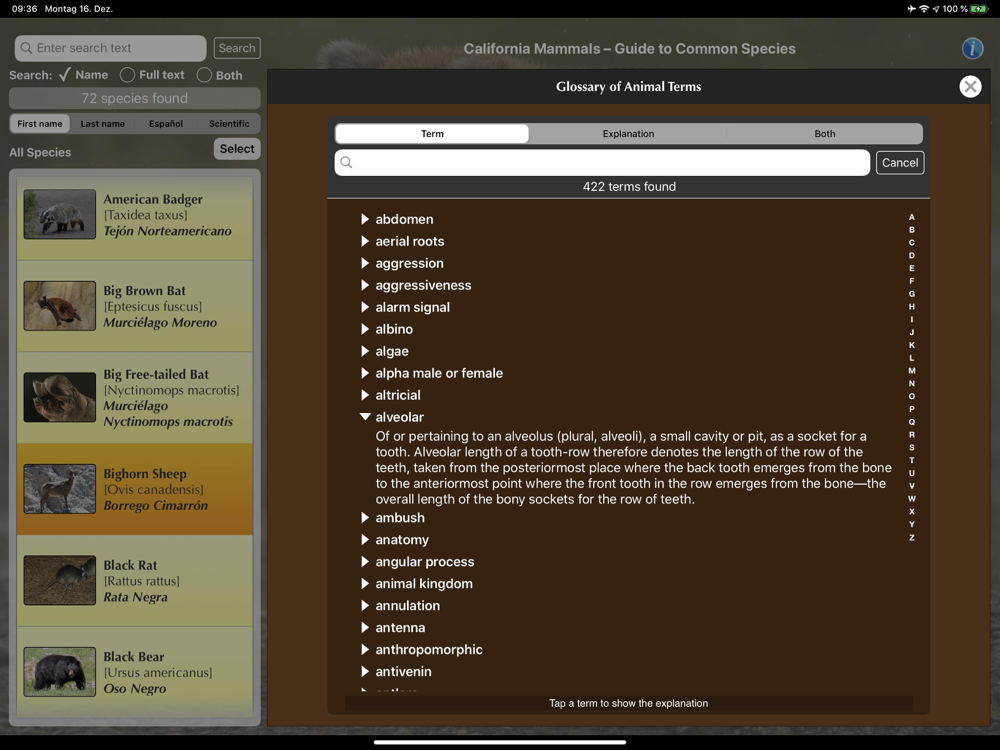Sort species by Español
The height and width of the screenshot is (750, 1000).
pyautogui.click(x=166, y=124)
